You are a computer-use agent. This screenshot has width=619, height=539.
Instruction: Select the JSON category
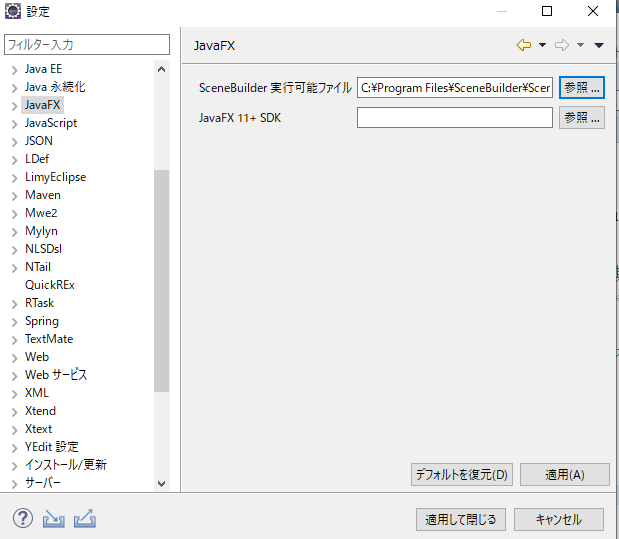tap(39, 141)
